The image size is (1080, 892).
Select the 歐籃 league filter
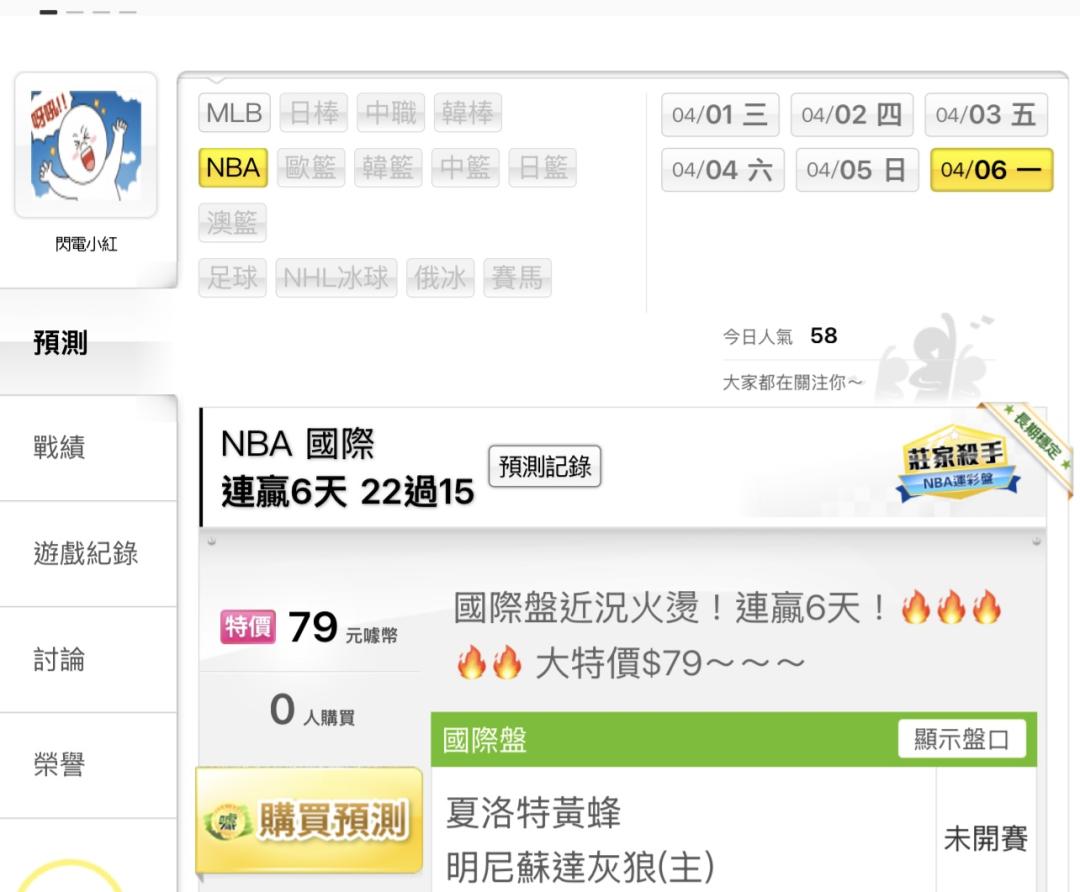tap(311, 167)
